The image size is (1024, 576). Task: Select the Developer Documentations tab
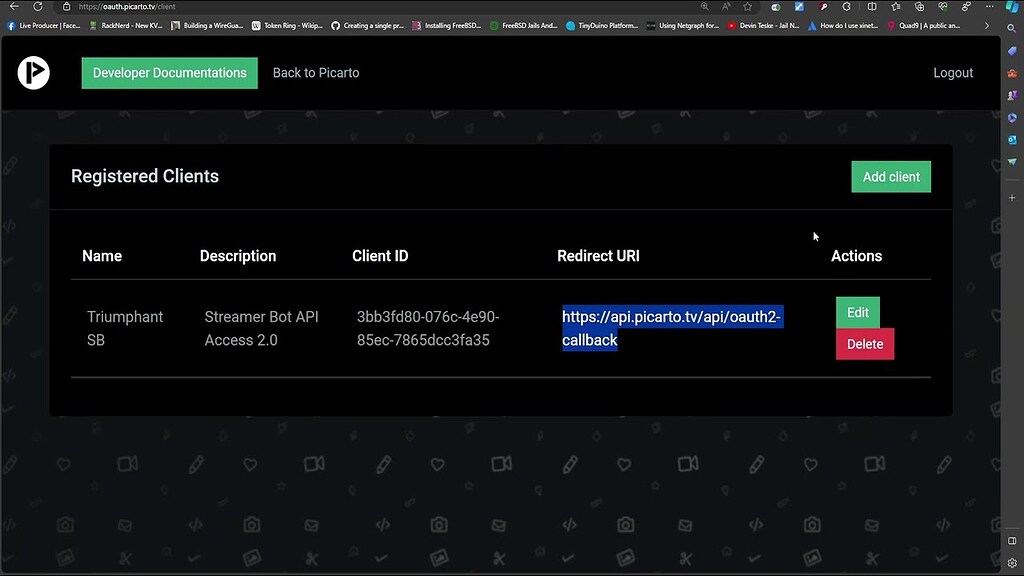[x=169, y=72]
